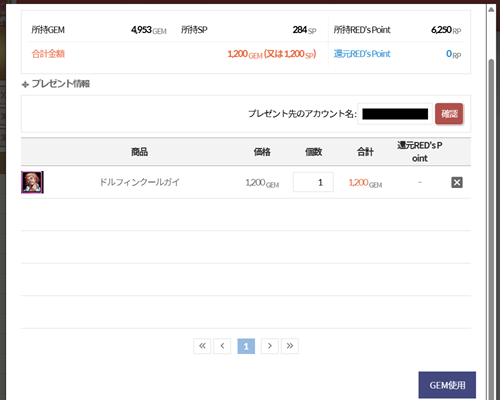Click the プレゼント先のアカウント名 label
500x400 pixels.
302,114
